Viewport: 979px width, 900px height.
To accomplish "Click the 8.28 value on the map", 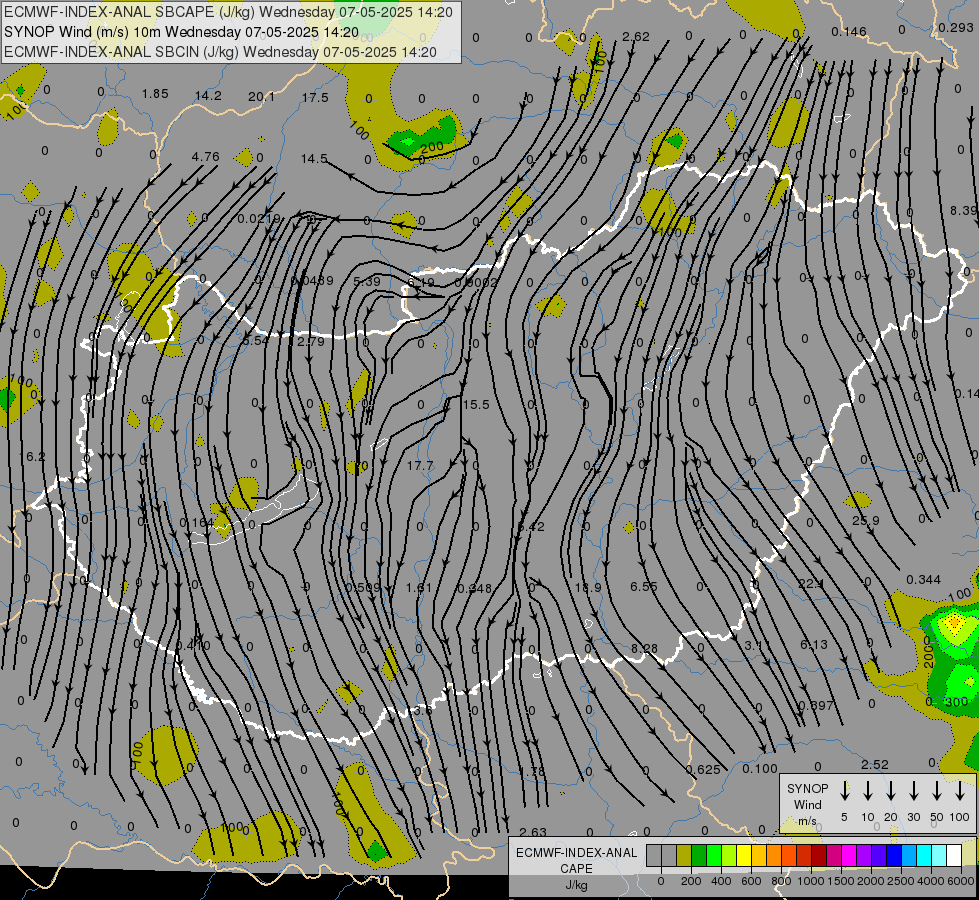I will coord(644,649).
